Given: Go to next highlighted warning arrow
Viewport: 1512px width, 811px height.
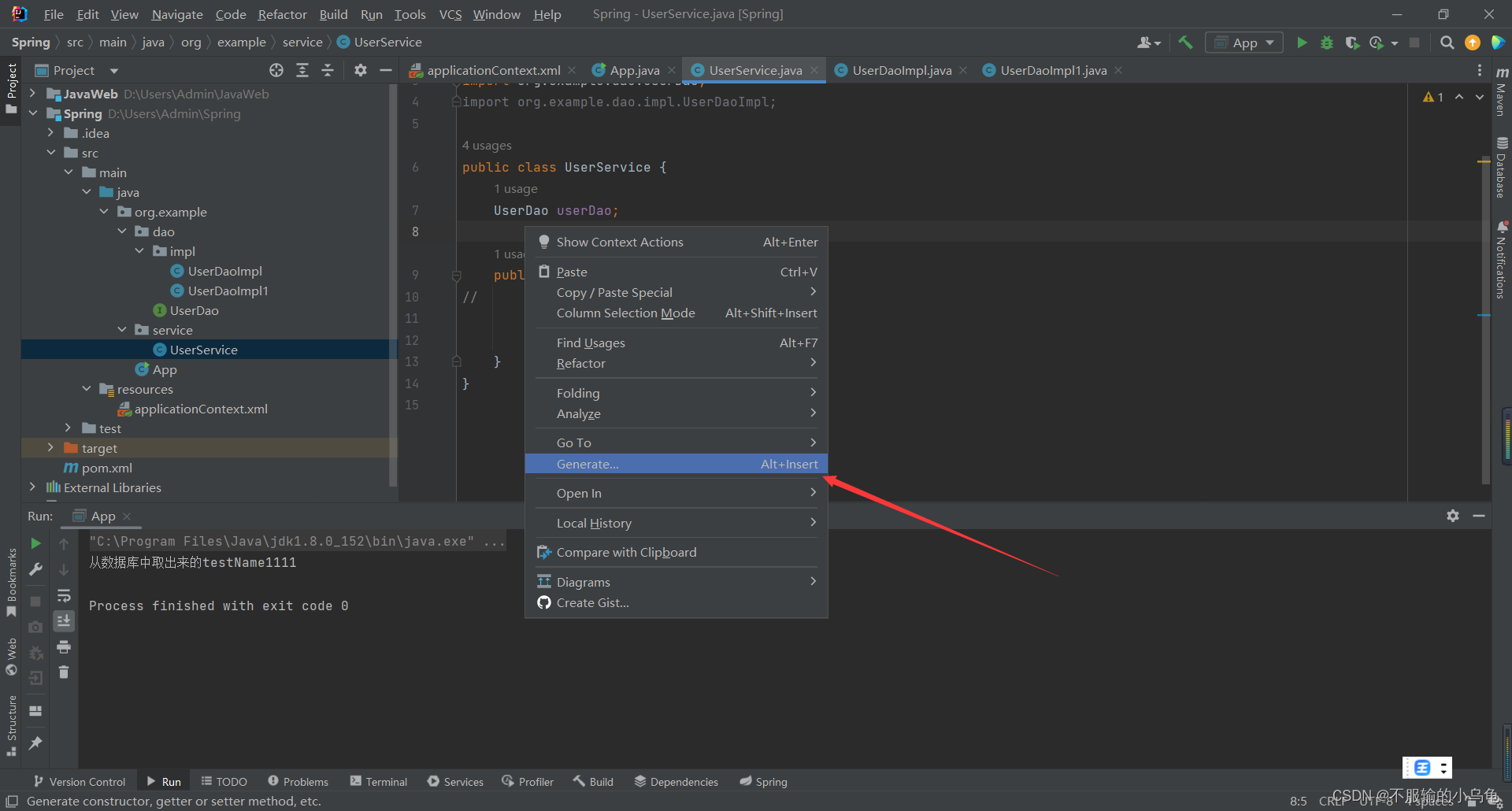Looking at the screenshot, I should pos(1480,97).
